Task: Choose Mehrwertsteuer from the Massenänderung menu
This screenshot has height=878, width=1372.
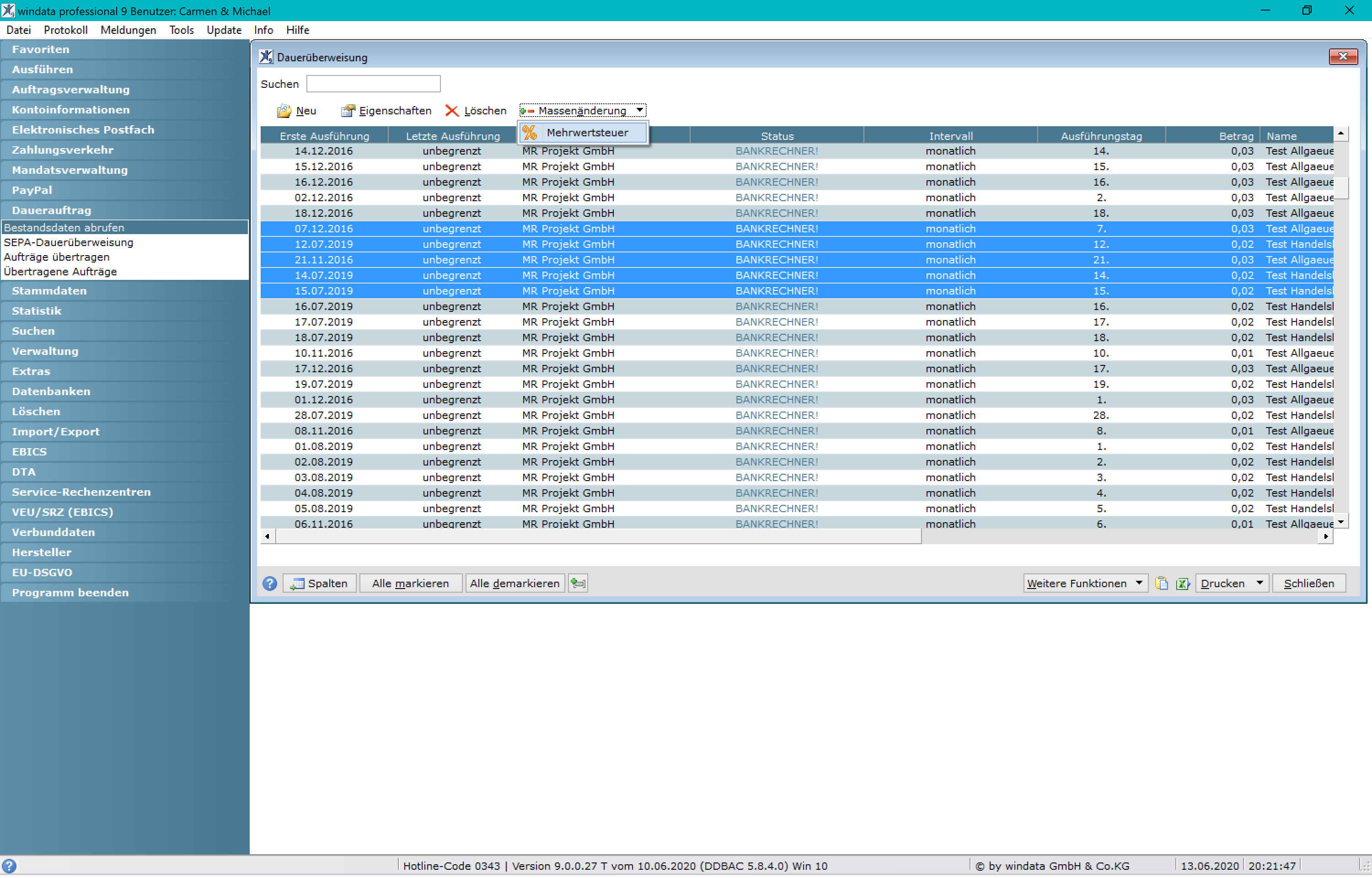Action: (x=583, y=133)
